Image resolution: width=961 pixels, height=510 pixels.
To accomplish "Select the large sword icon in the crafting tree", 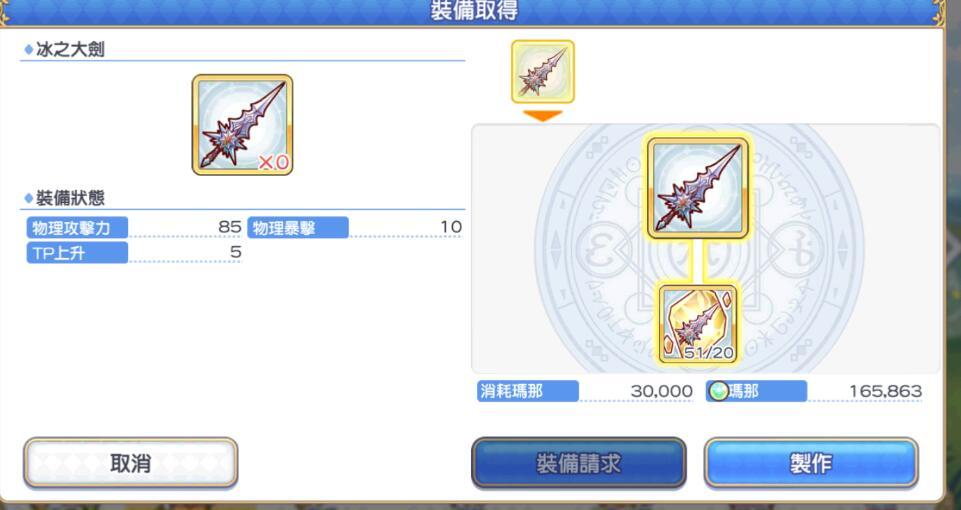I will coord(698,188).
